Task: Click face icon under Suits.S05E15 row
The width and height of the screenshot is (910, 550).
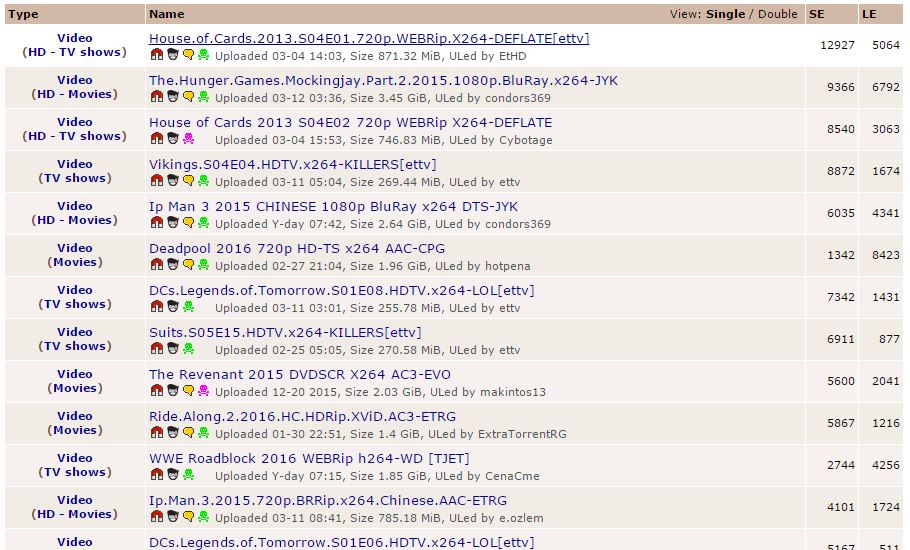Action: point(172,348)
